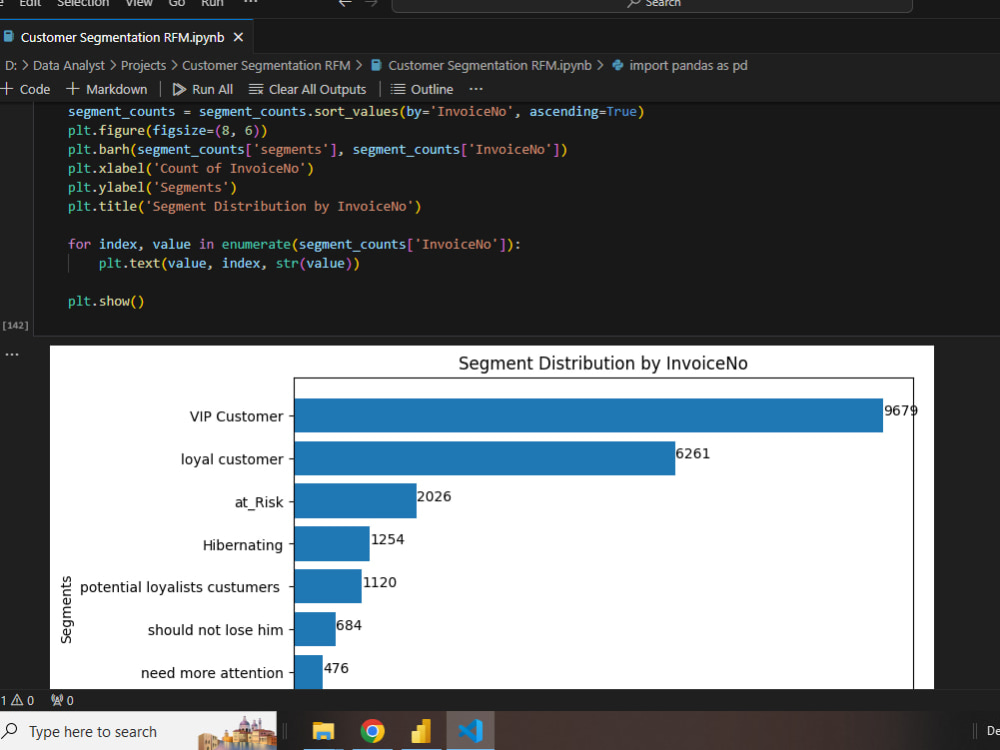Viewport: 1000px width, 750px height.
Task: Open the Run menu
Action: pos(212,3)
